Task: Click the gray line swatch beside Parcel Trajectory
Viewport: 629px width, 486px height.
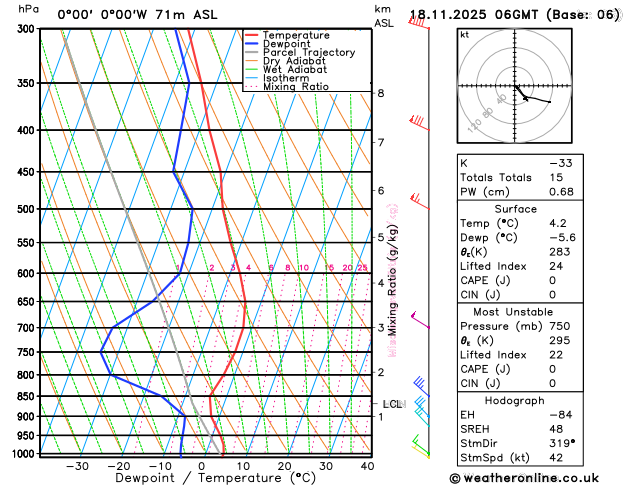Action: pyautogui.click(x=252, y=52)
